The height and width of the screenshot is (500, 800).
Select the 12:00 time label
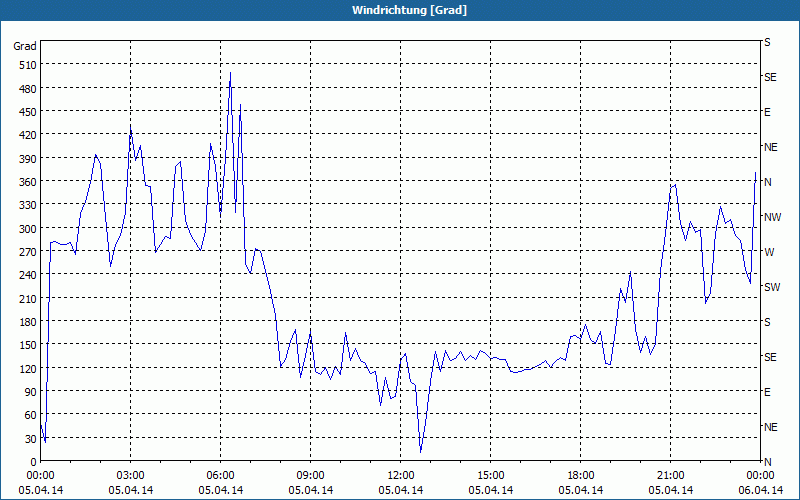click(401, 476)
